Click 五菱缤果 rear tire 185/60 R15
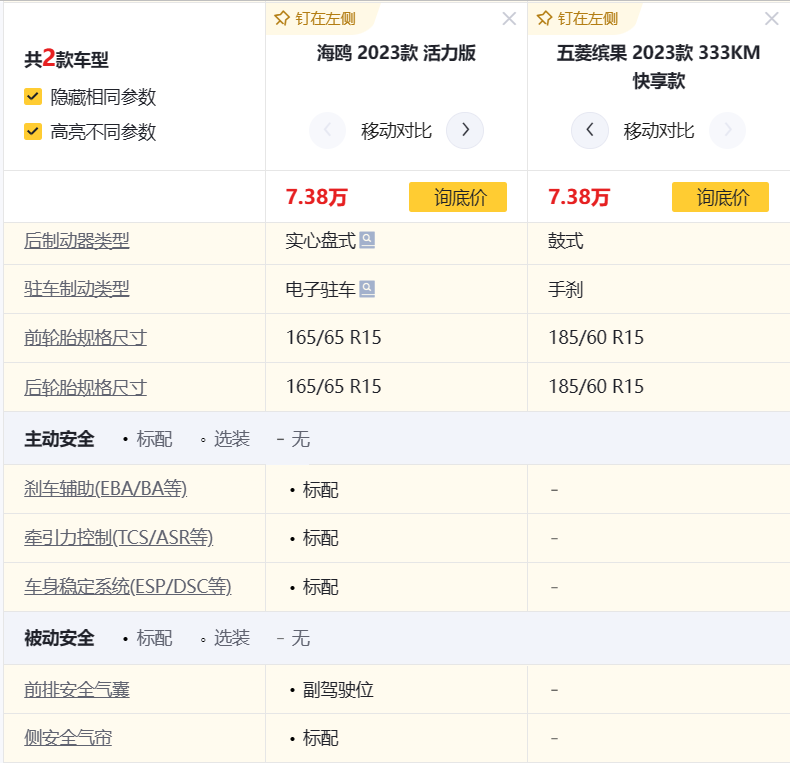The height and width of the screenshot is (763, 790). click(x=596, y=387)
